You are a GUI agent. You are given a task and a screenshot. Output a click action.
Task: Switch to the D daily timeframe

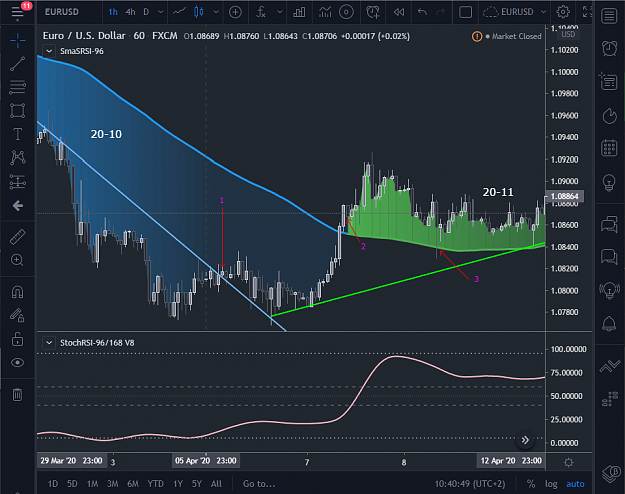[146, 12]
